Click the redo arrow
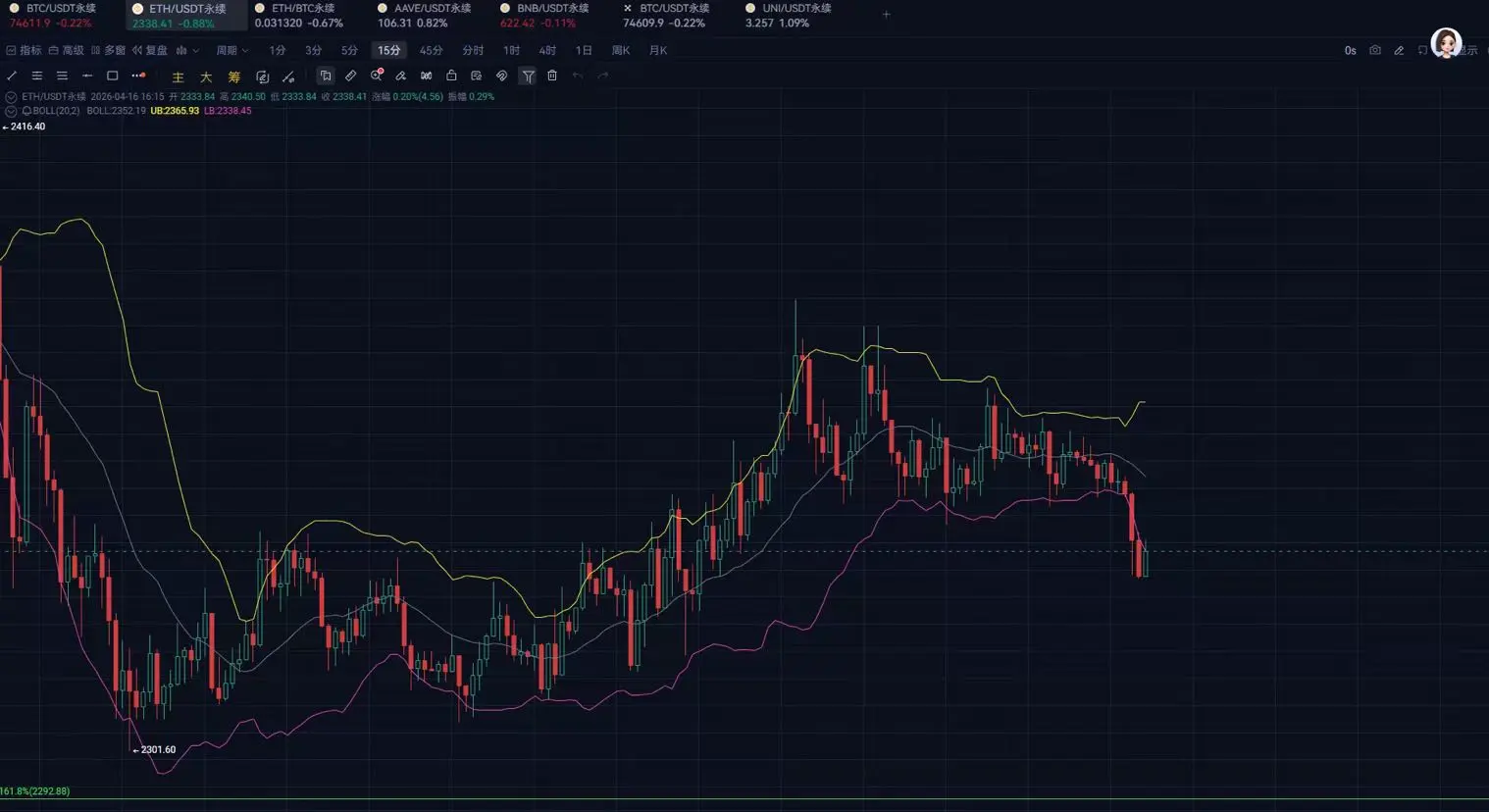The height and width of the screenshot is (812, 1489). (603, 76)
